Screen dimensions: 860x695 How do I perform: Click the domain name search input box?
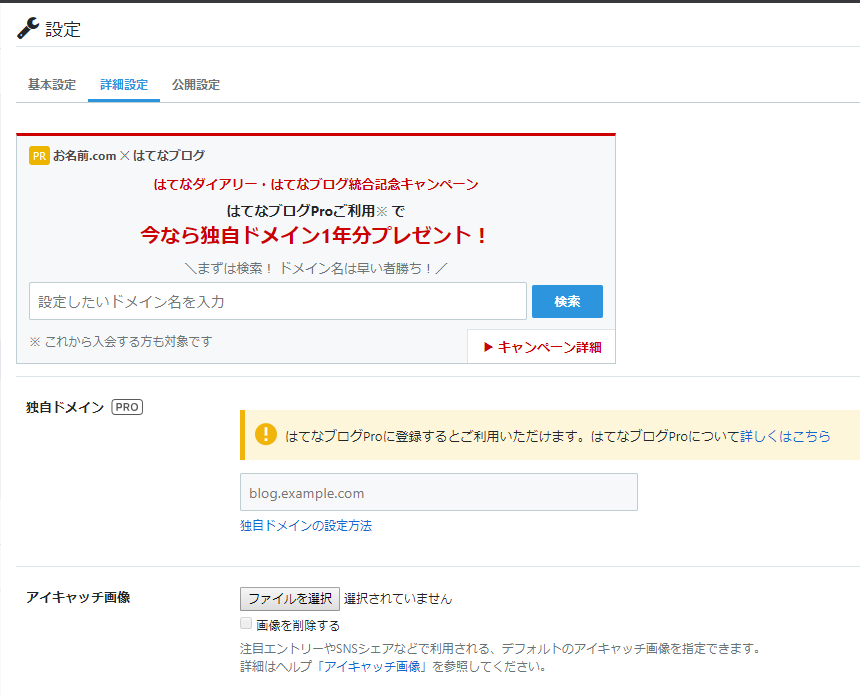(x=277, y=301)
